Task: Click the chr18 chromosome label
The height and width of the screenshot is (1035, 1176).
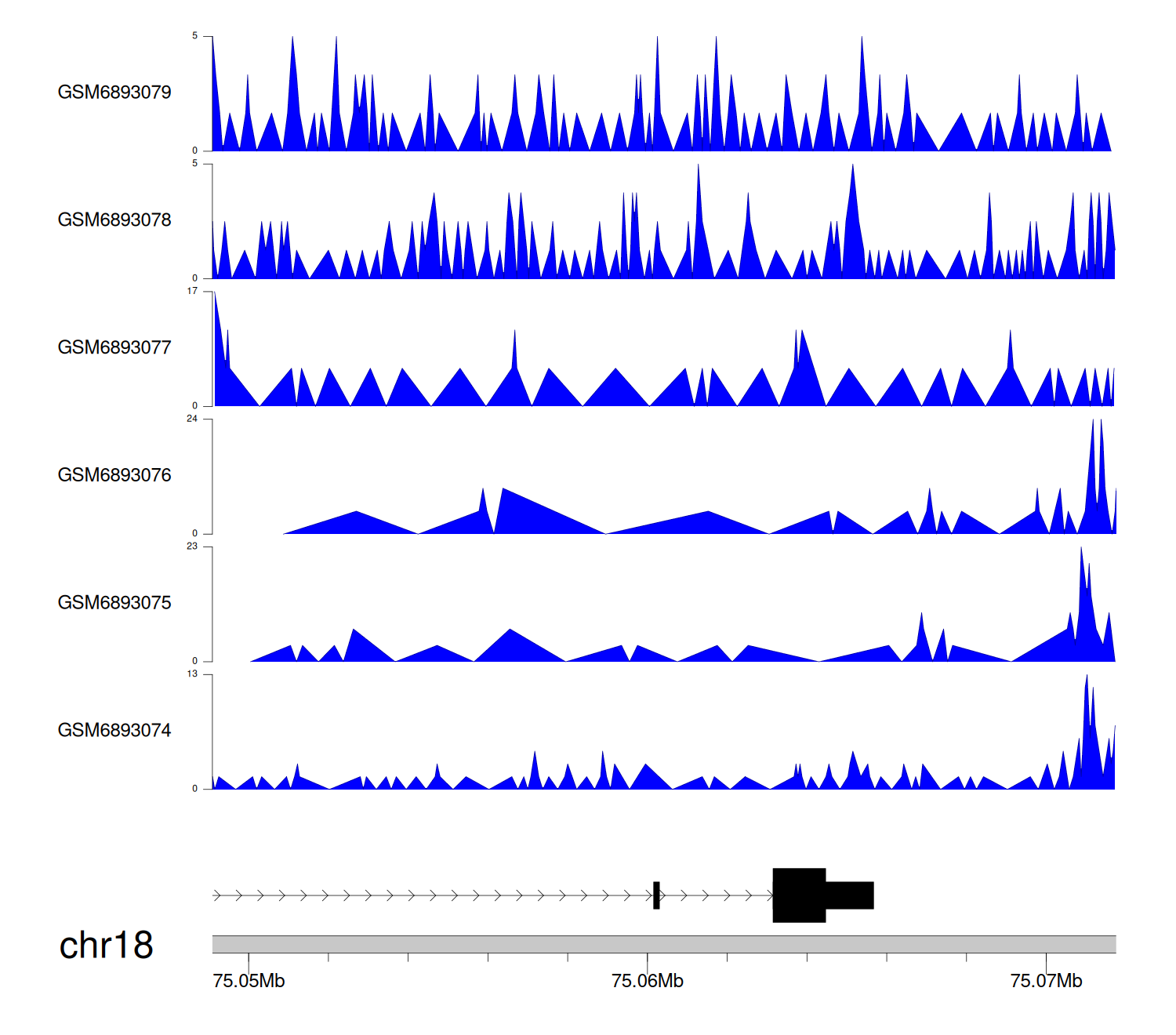Action: [106, 946]
